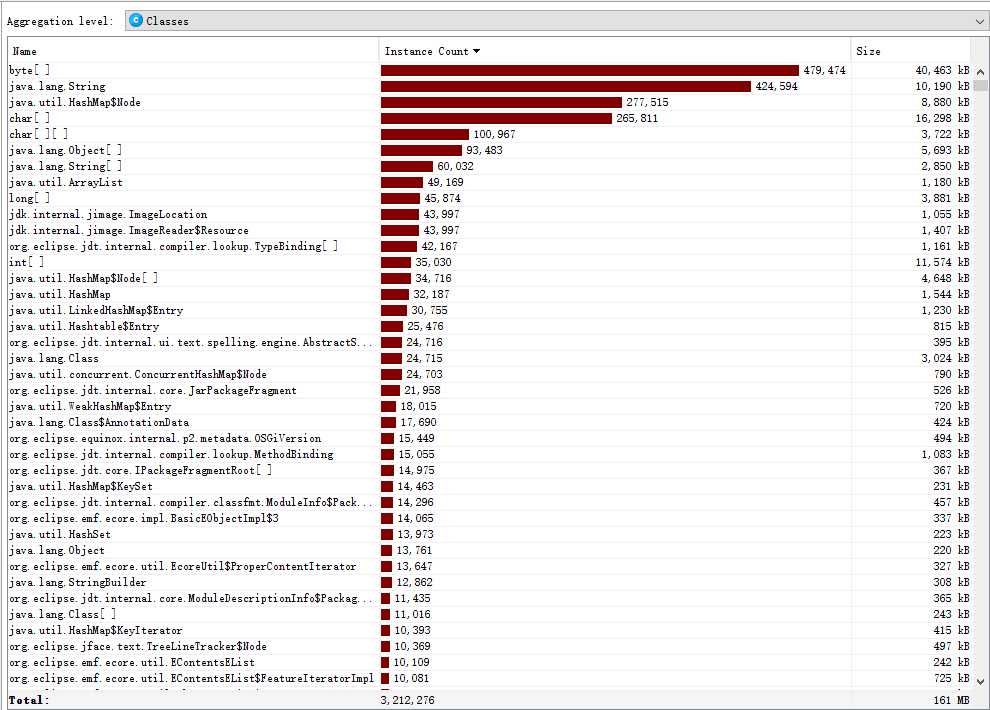Screen dimensions: 990x710
Task: Select the byte[ ] row
Action: click(489, 70)
